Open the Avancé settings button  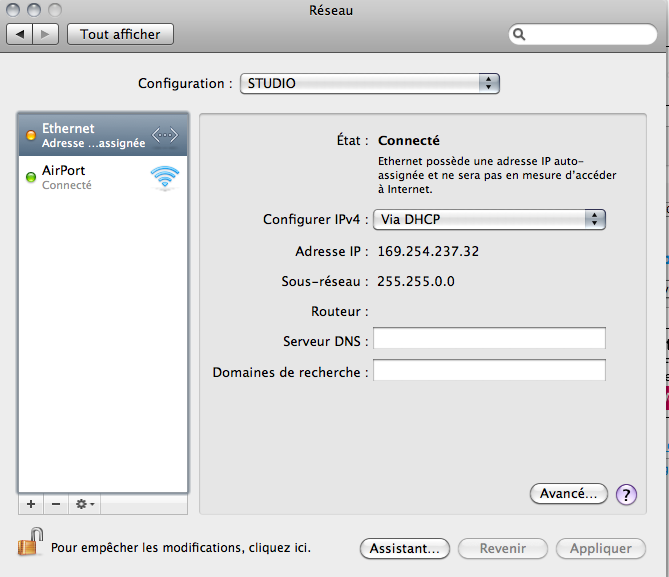(568, 494)
